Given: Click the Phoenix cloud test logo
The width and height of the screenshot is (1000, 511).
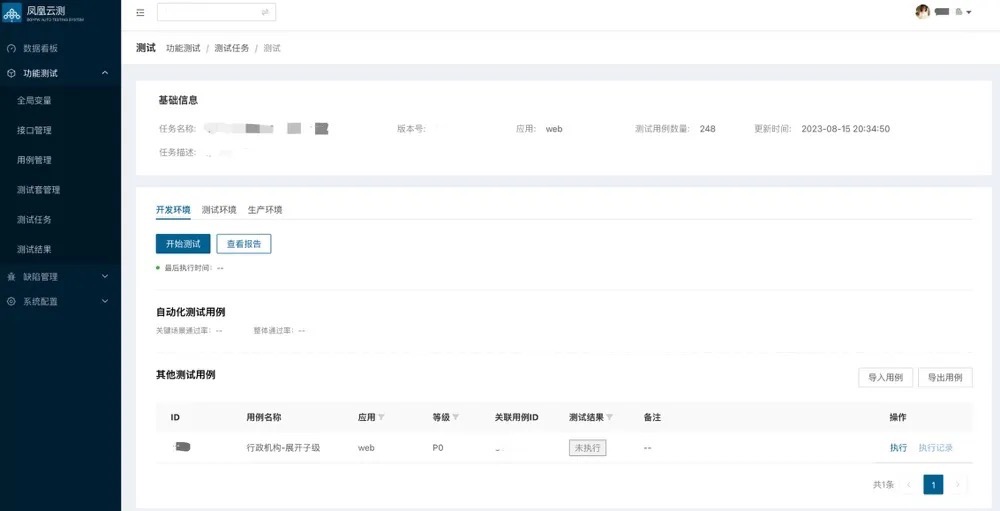Looking at the screenshot, I should point(43,13).
